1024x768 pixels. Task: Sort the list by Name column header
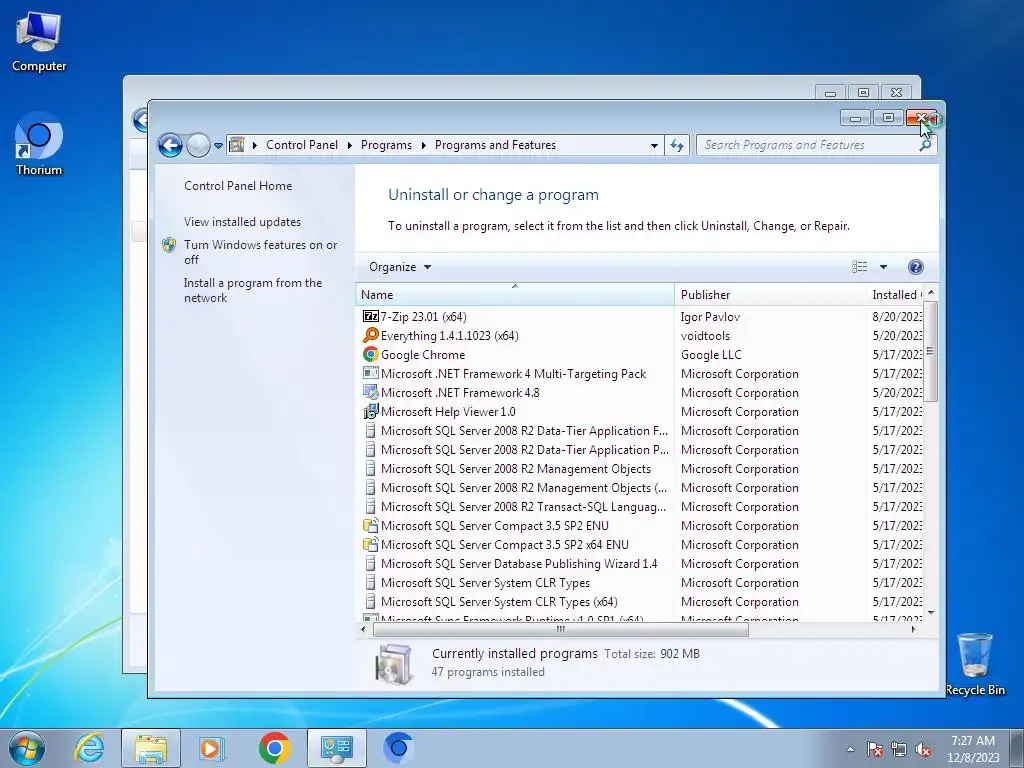[x=515, y=295]
